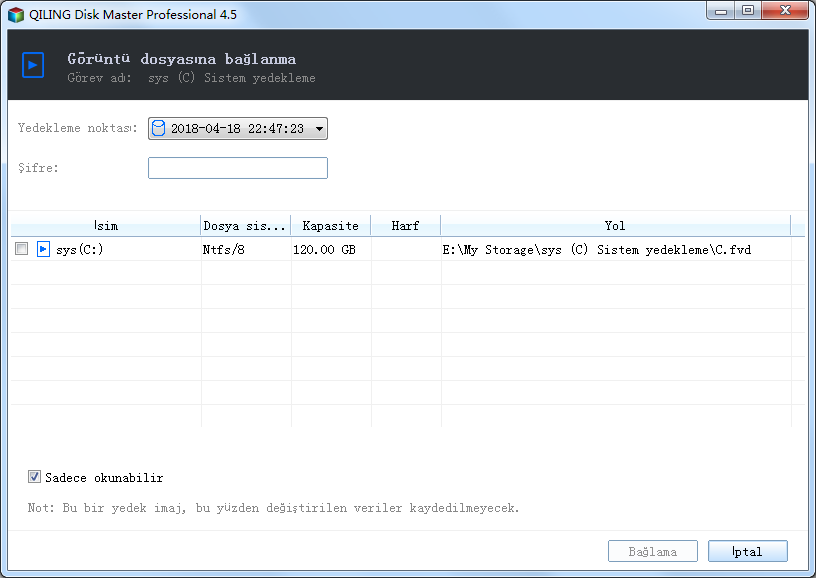The height and width of the screenshot is (578, 816).
Task: Minimize the QILING Disk Master window
Action: coord(721,10)
